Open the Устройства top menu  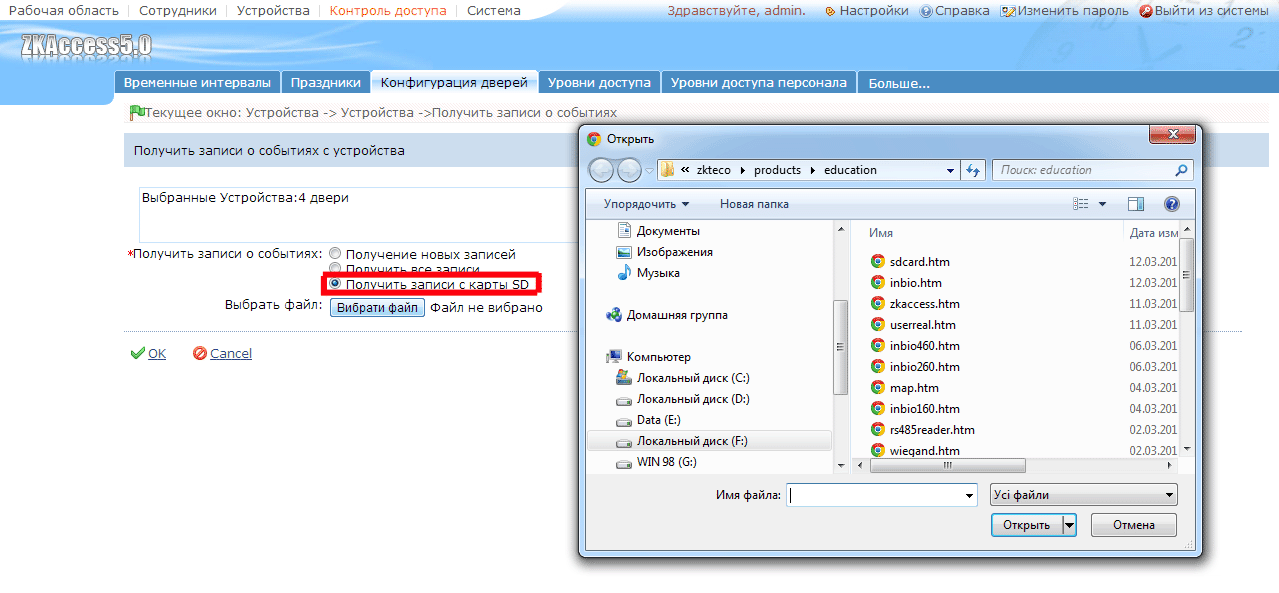pos(273,11)
